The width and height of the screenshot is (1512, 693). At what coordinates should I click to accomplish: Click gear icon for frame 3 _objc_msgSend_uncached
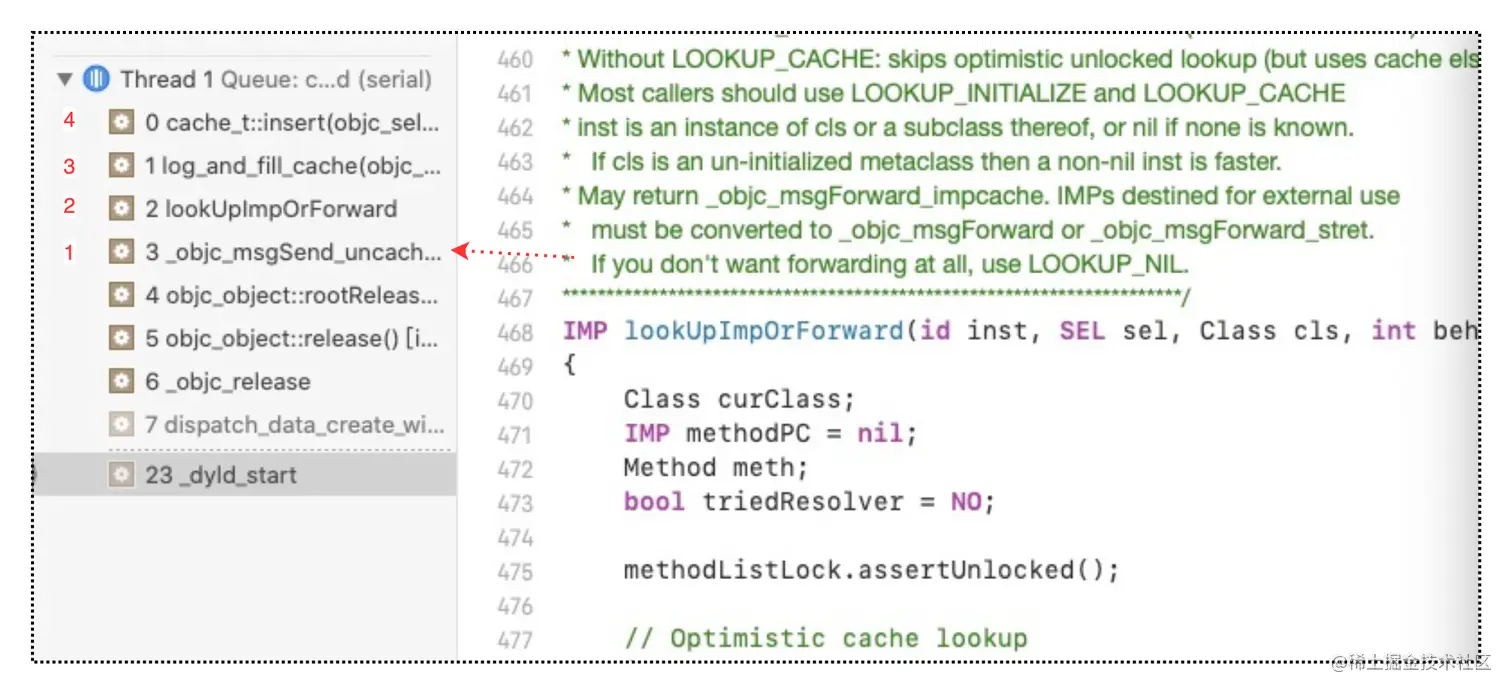coord(121,252)
